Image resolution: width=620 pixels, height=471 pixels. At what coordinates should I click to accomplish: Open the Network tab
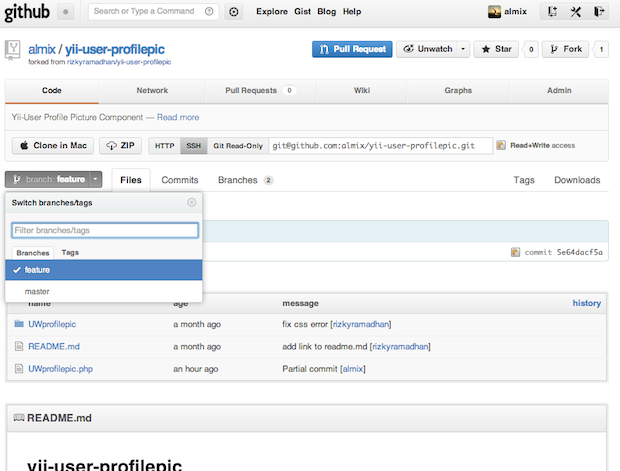(152, 91)
